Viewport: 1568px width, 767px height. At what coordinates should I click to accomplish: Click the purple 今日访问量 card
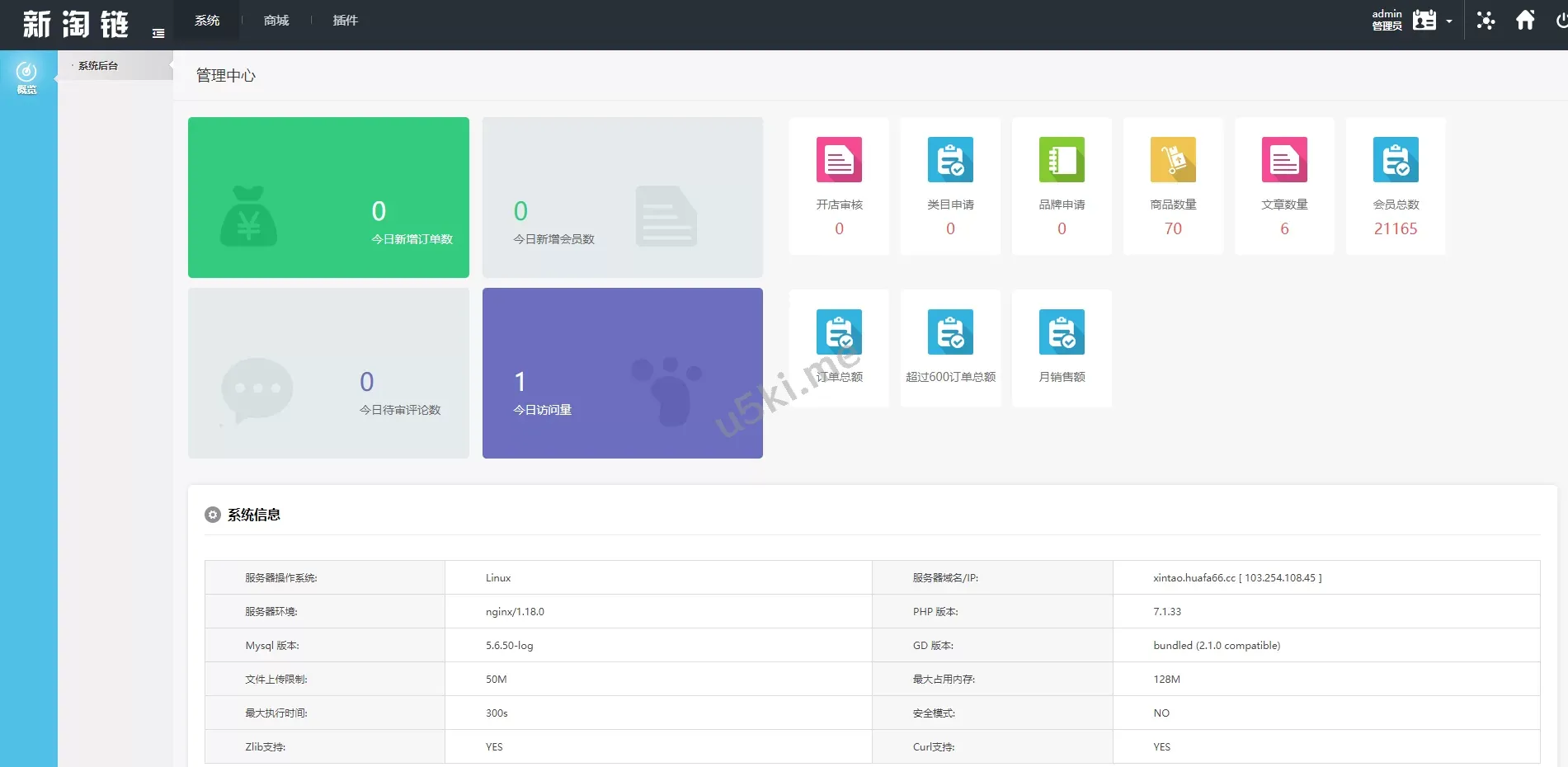[x=622, y=373]
